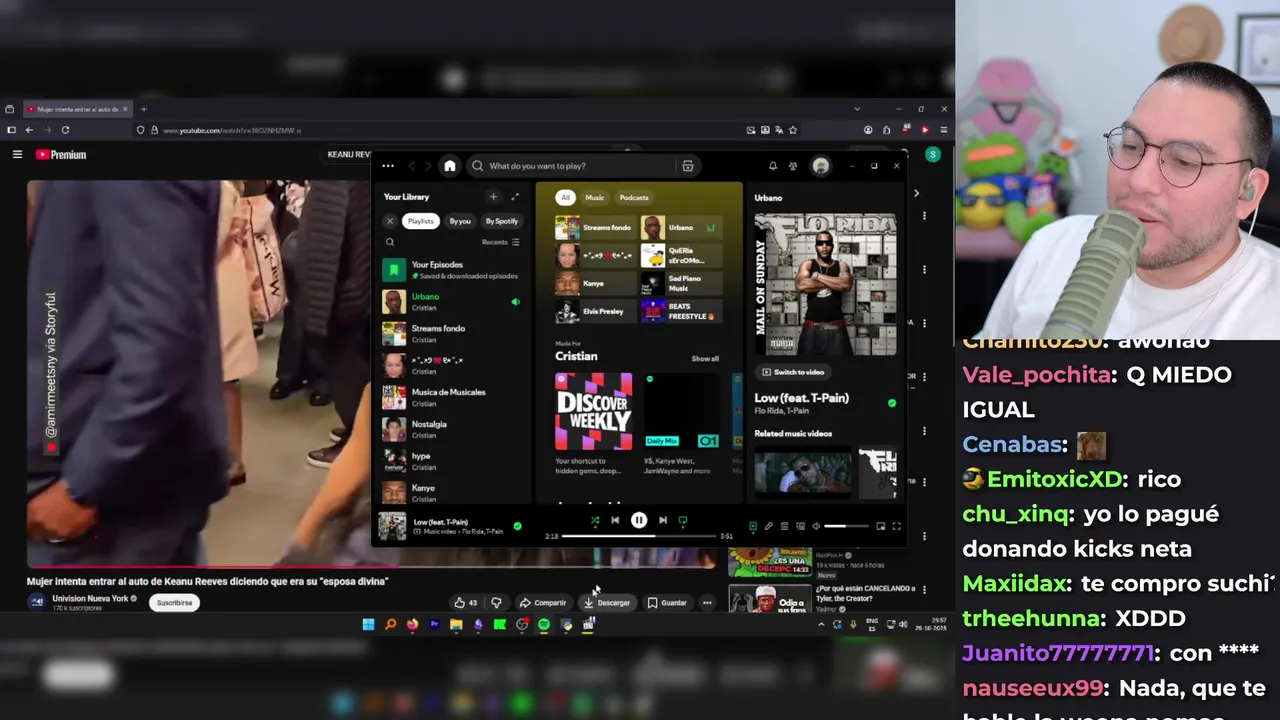This screenshot has height=720, width=1280.
Task: Open more actions menu on YouTube video
Action: click(x=707, y=603)
